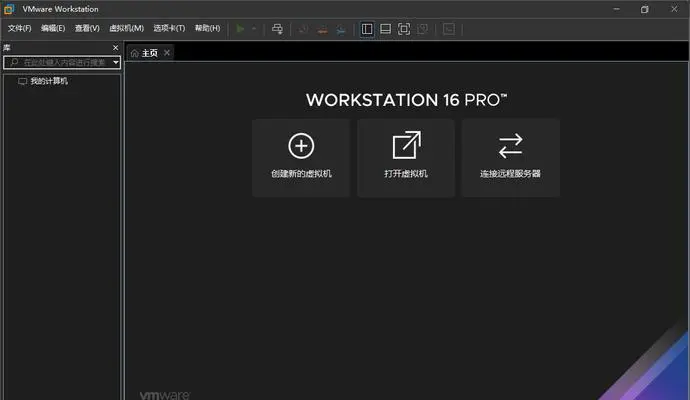This screenshot has height=400, width=690.
Task: Toggle the library sidebar view icon
Action: coord(367,29)
